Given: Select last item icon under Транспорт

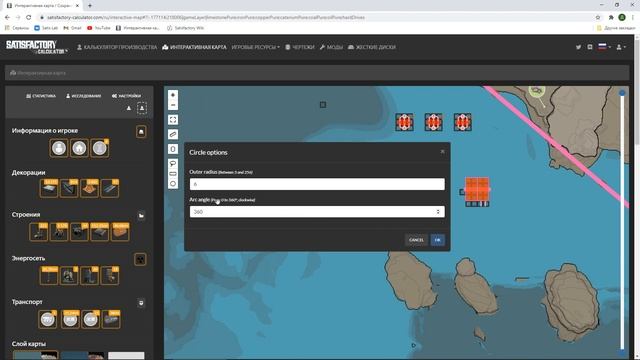Looking at the screenshot, I should coord(111,319).
